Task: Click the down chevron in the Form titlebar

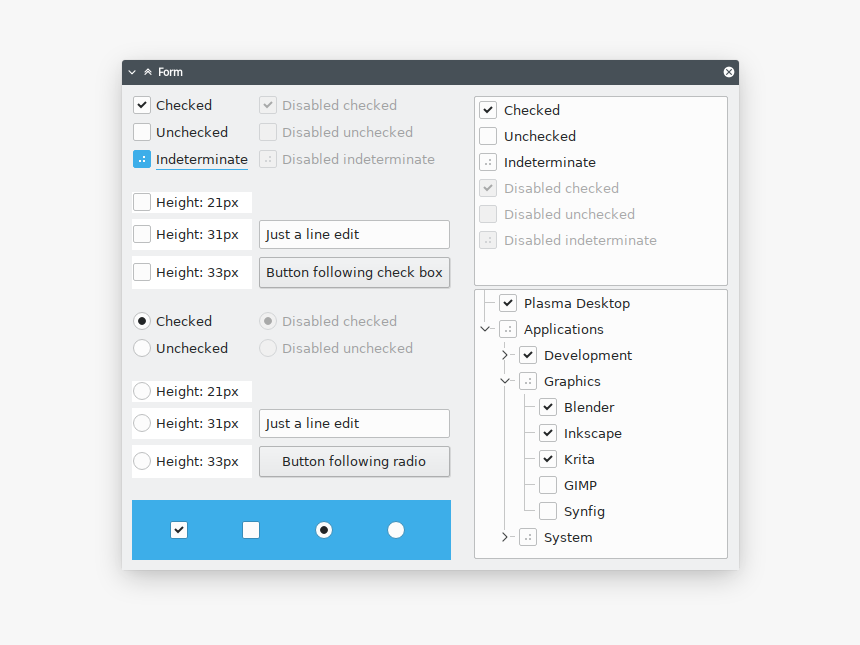Action: click(x=131, y=72)
